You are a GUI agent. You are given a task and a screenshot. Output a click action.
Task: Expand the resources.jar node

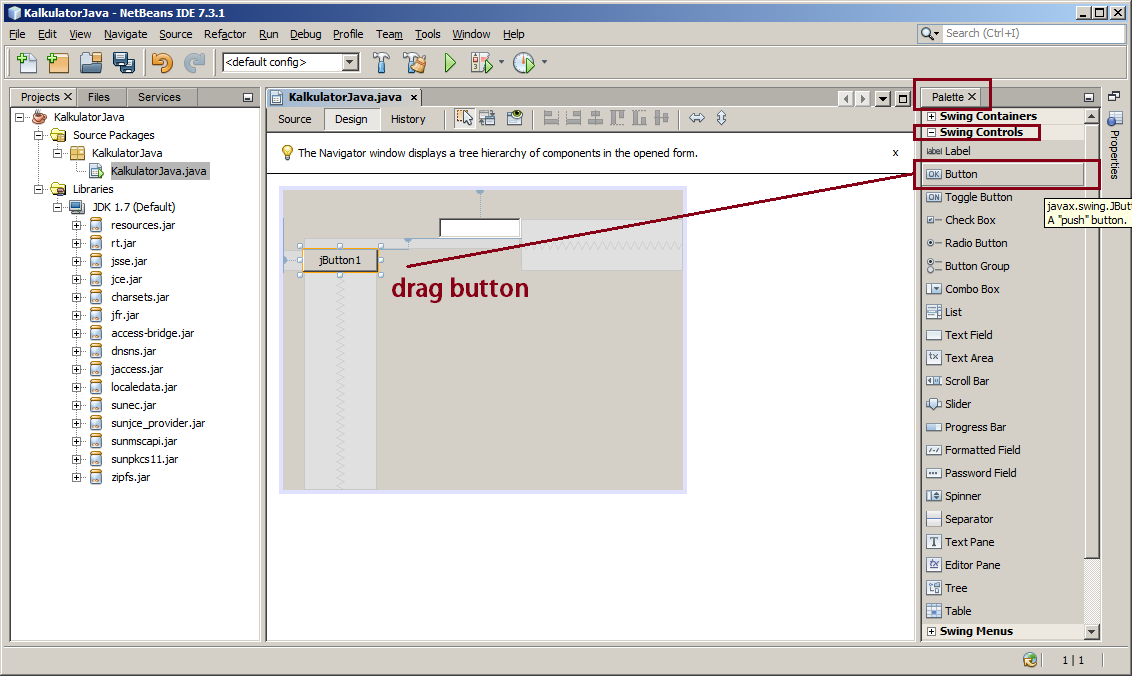77,225
